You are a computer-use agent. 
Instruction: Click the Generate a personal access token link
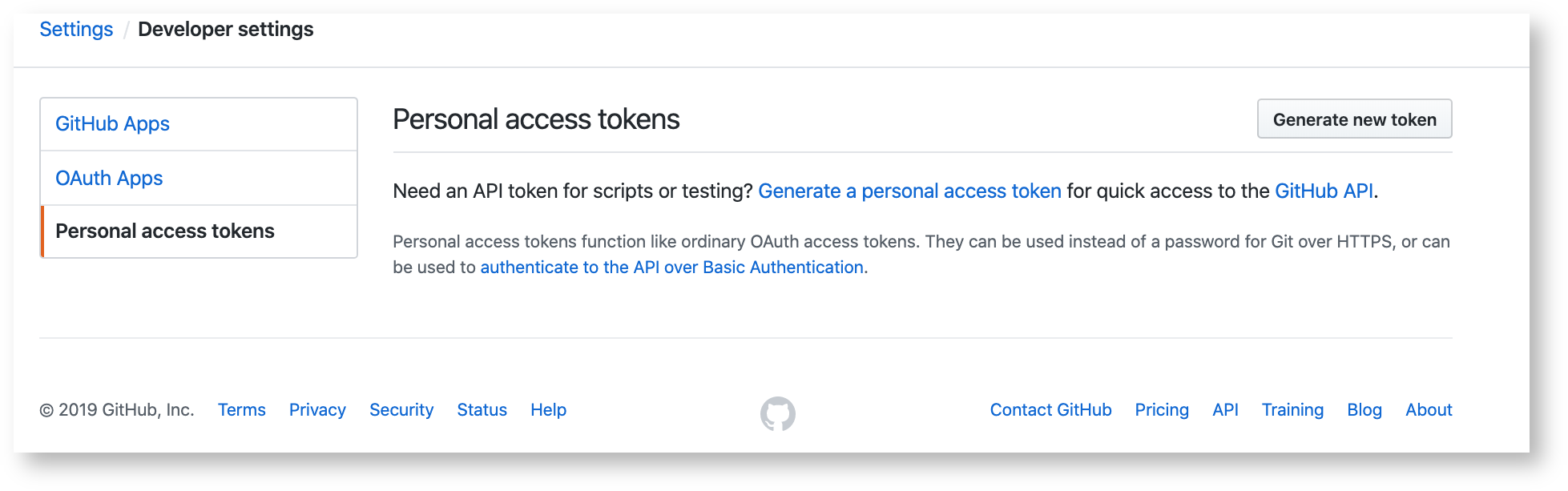coord(909,191)
